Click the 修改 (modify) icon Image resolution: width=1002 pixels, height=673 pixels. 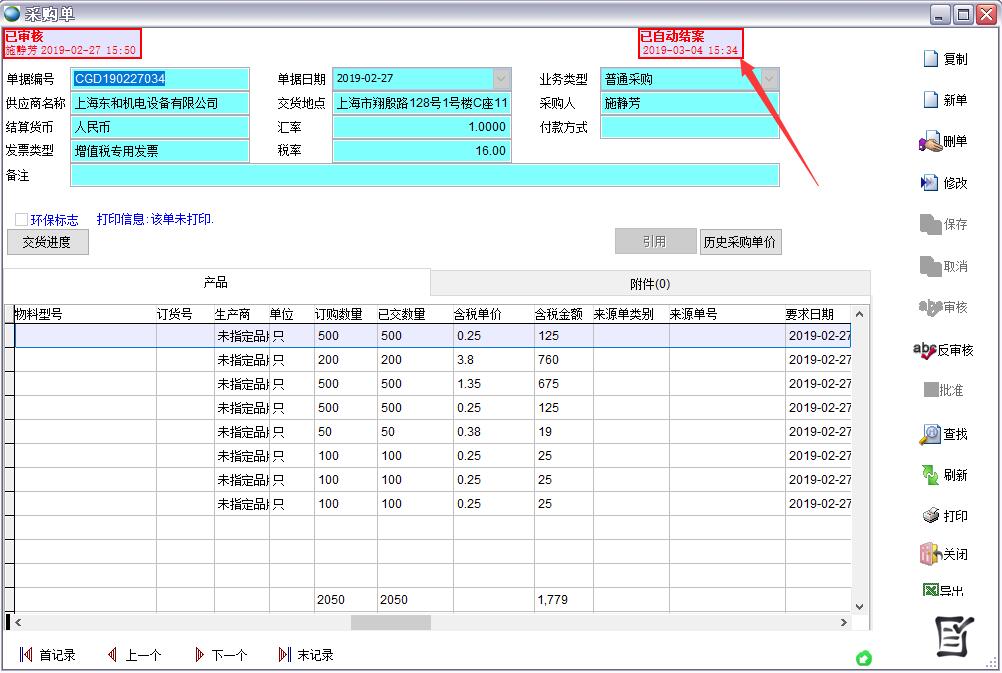(x=929, y=183)
